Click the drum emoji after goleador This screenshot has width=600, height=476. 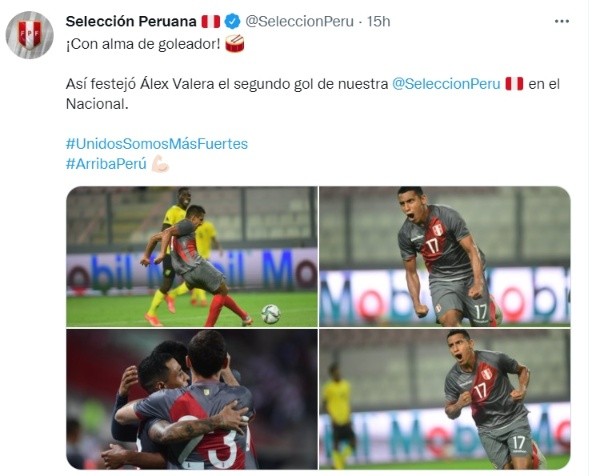point(235,44)
